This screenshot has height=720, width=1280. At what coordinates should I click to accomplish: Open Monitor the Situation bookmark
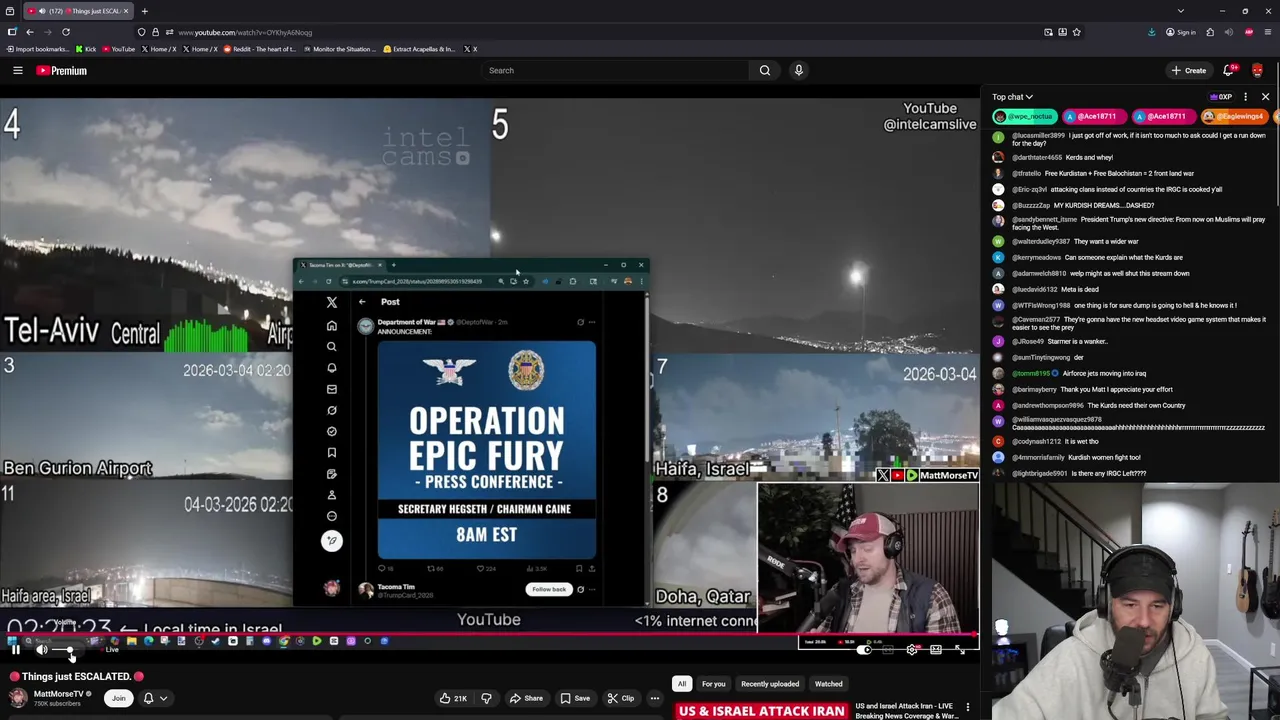(x=340, y=49)
